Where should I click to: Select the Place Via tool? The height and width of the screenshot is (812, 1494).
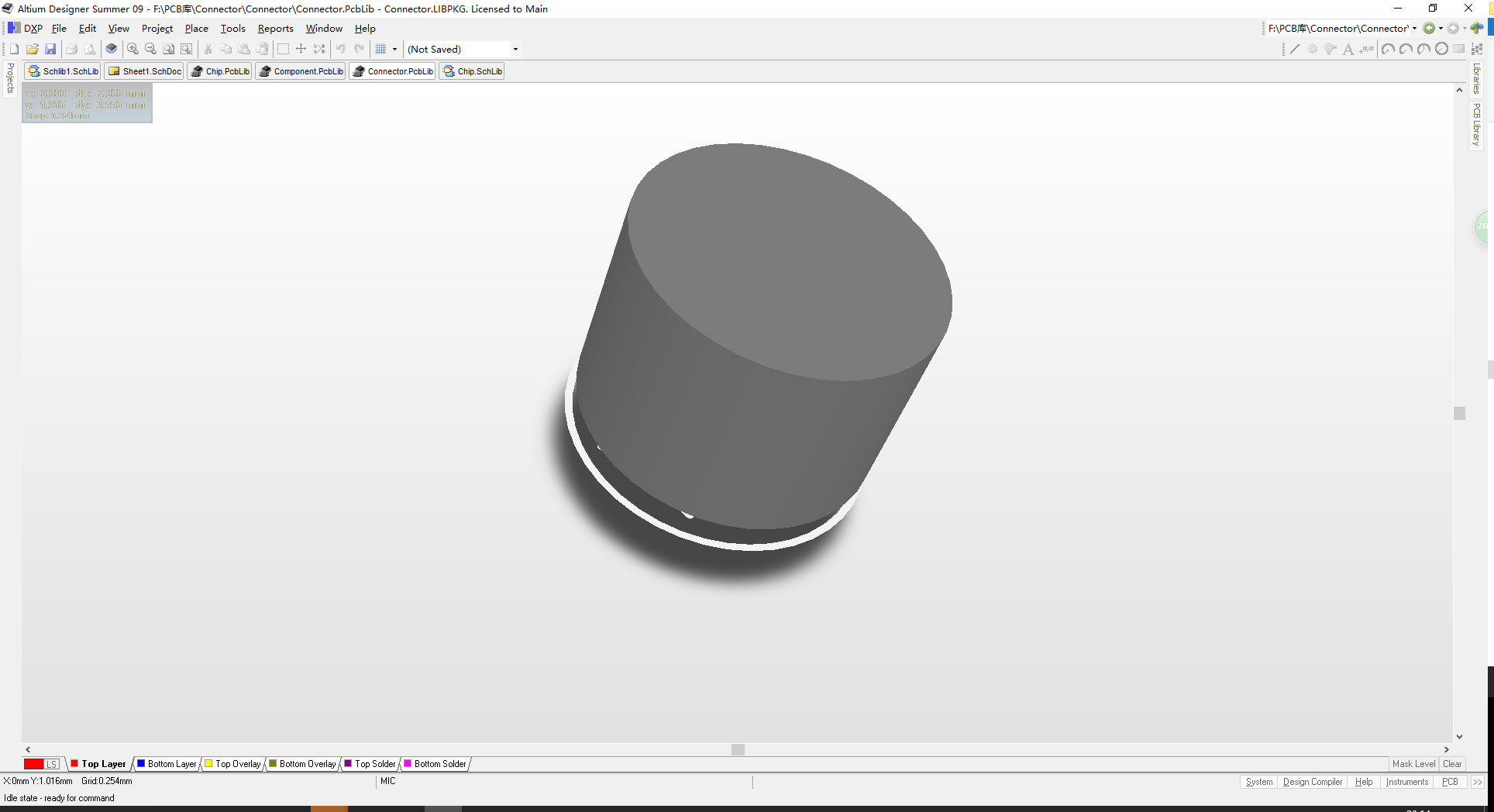(x=1330, y=49)
